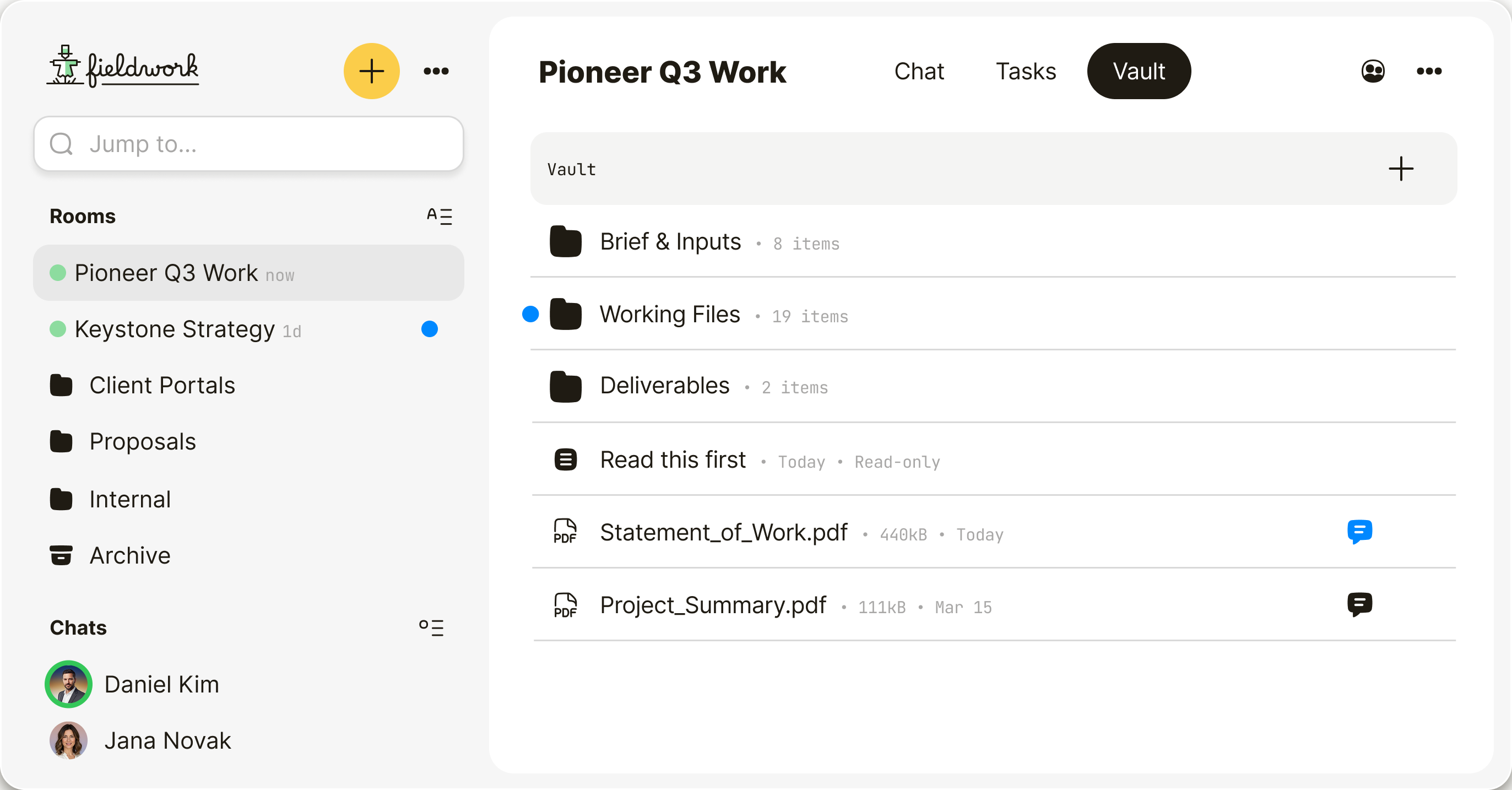The image size is (1512, 790).
Task: Open comments on Statement_of_Work.pdf
Action: point(1359,532)
